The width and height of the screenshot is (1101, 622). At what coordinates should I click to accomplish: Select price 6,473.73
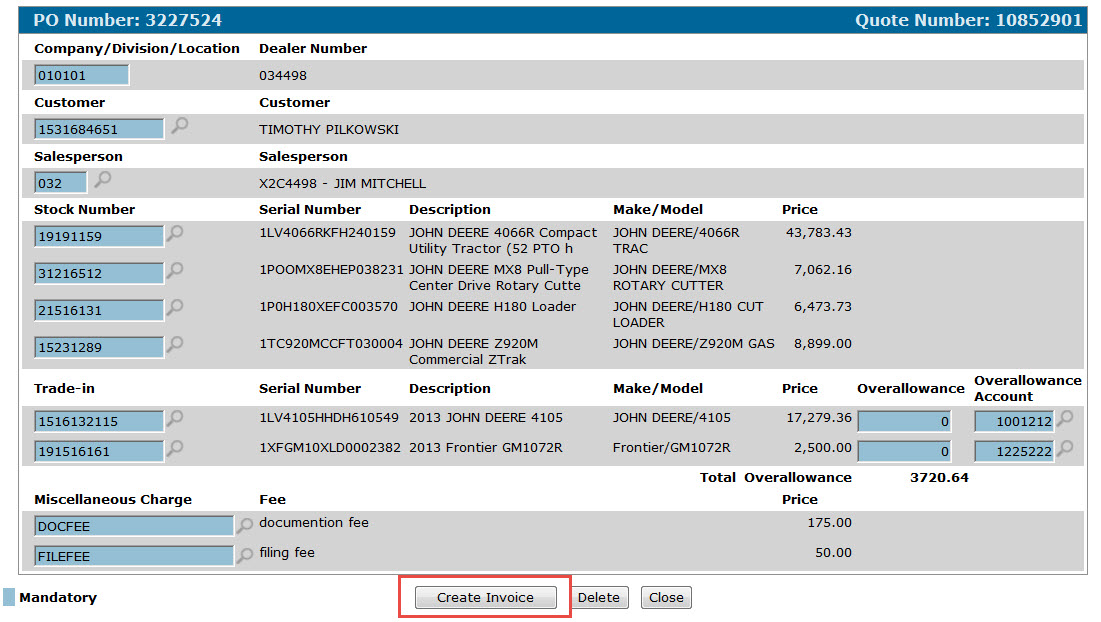(x=823, y=307)
